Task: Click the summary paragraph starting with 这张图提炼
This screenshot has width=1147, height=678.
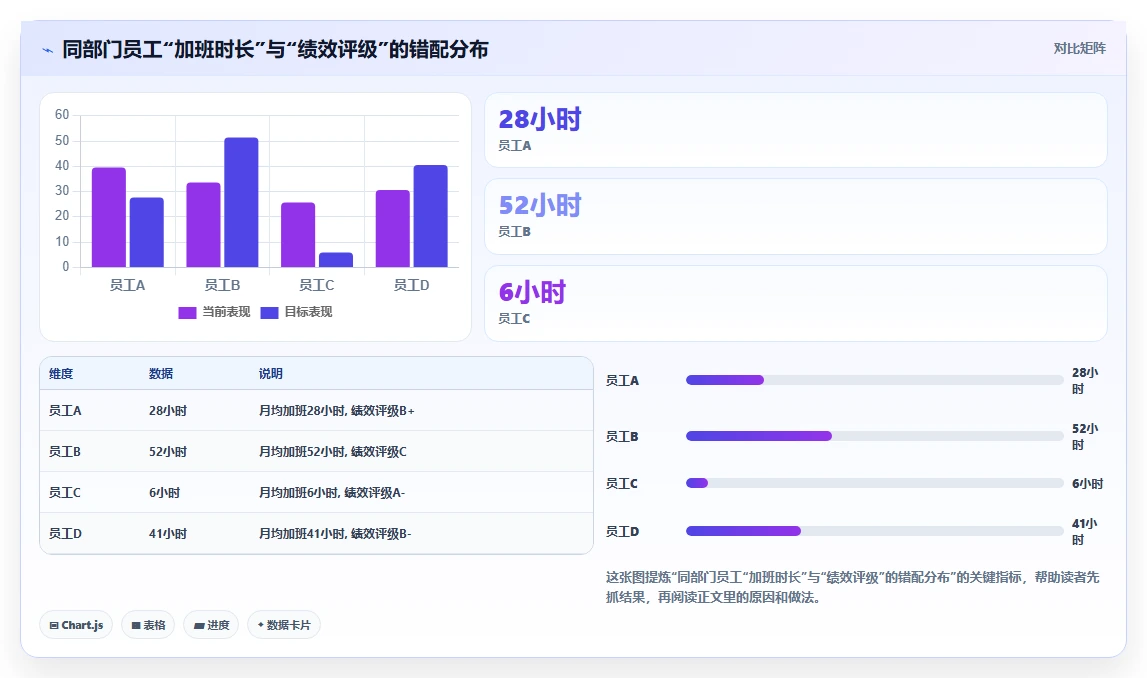Action: (852, 587)
